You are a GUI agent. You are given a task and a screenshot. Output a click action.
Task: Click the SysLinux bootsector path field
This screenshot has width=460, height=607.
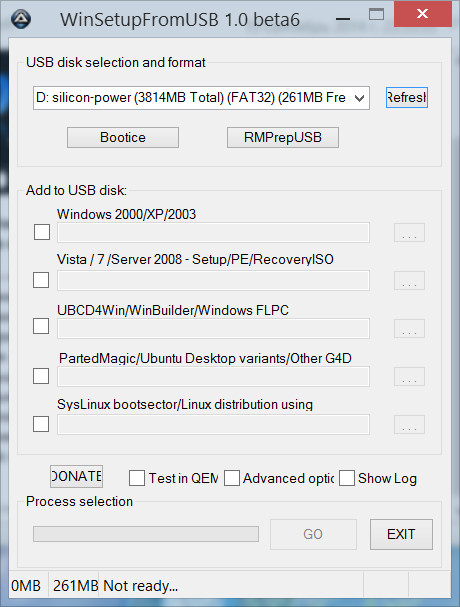213,424
